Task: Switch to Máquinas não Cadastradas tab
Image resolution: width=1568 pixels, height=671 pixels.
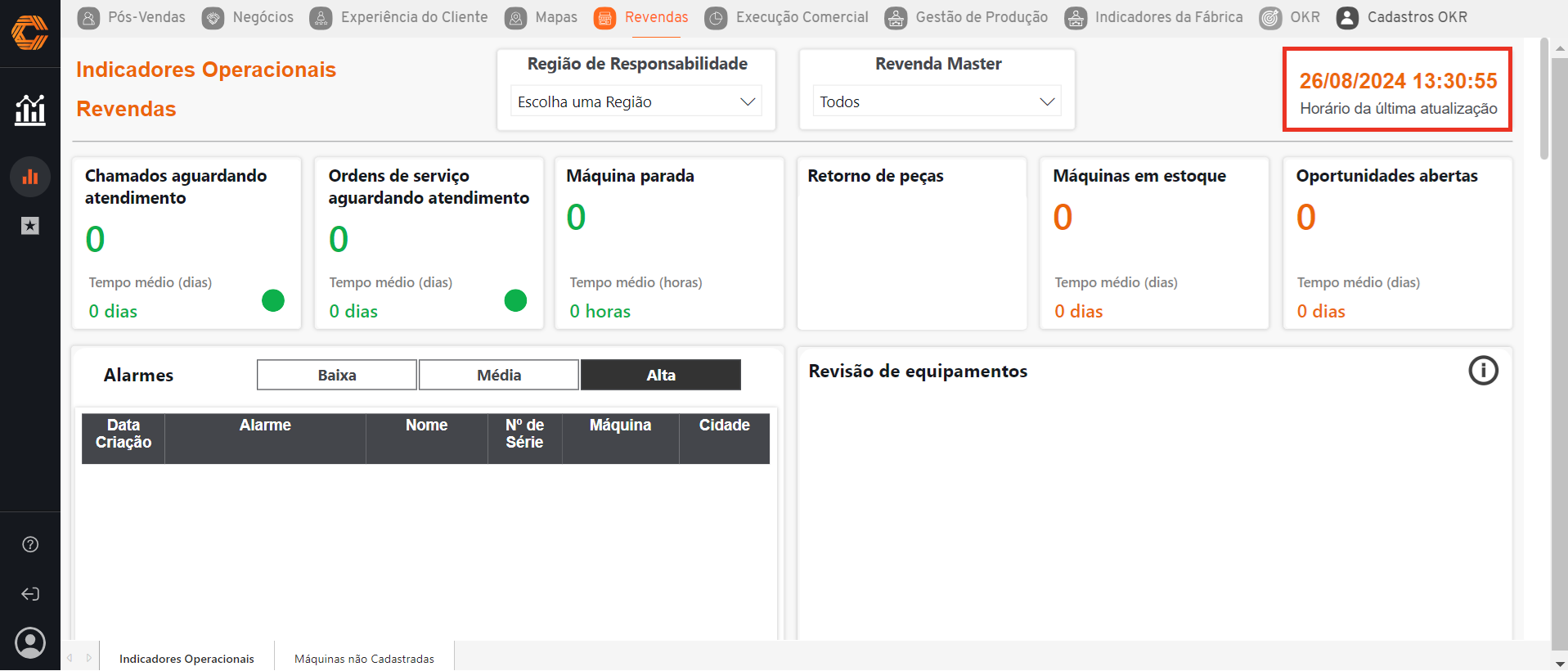Action: pyautogui.click(x=364, y=658)
